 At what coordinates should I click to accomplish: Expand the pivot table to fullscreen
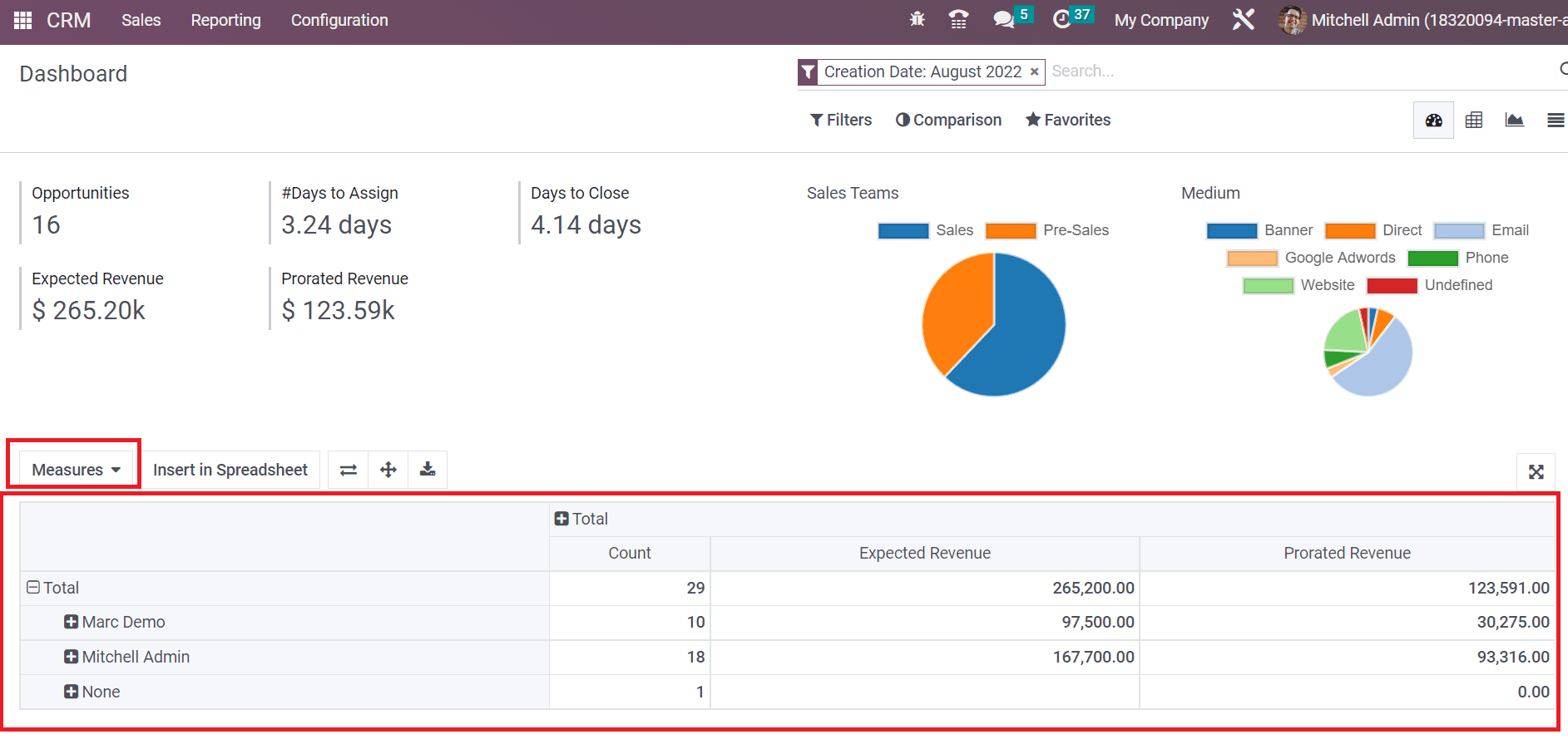1536,472
